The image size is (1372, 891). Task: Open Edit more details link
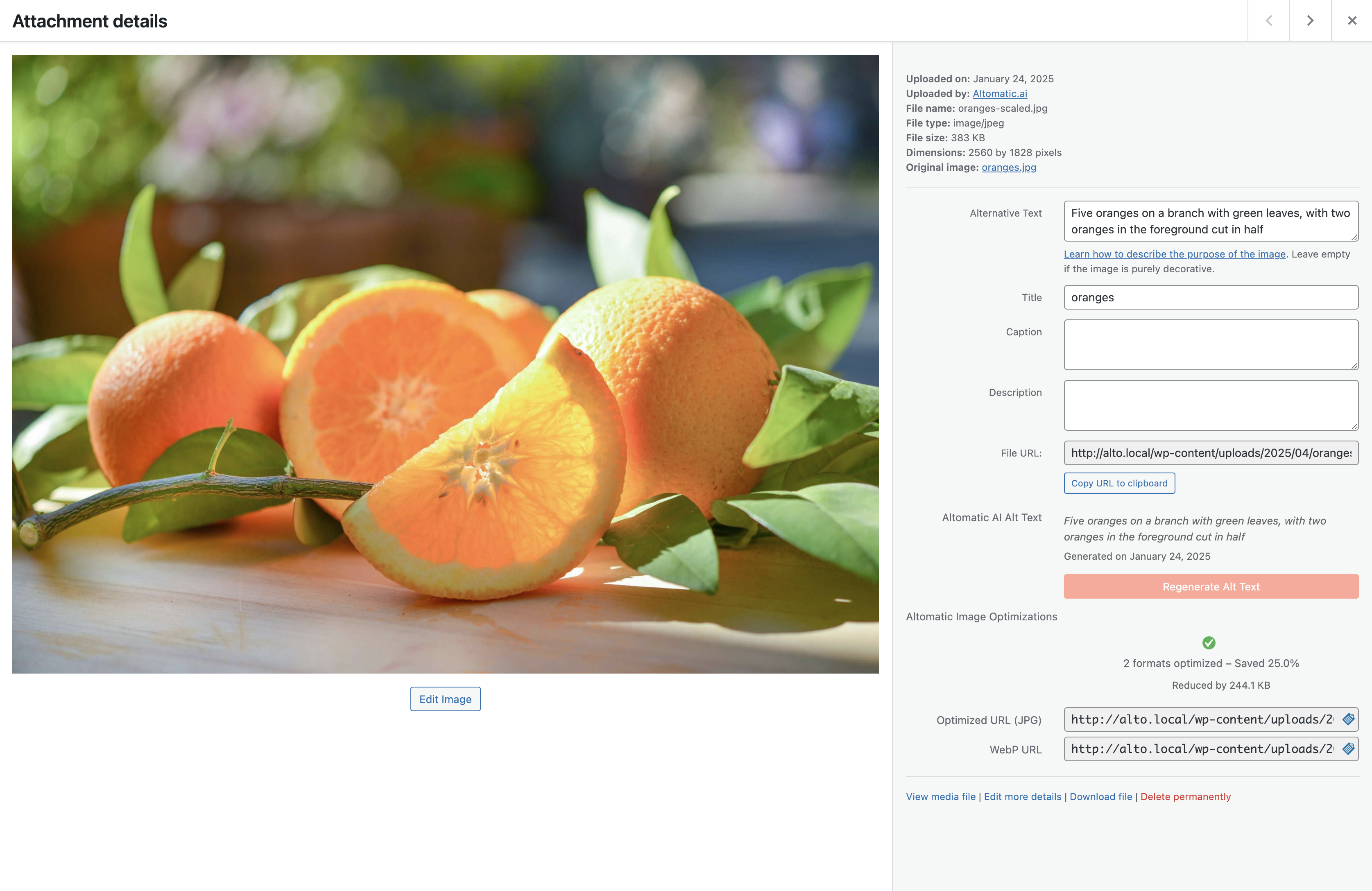1022,796
